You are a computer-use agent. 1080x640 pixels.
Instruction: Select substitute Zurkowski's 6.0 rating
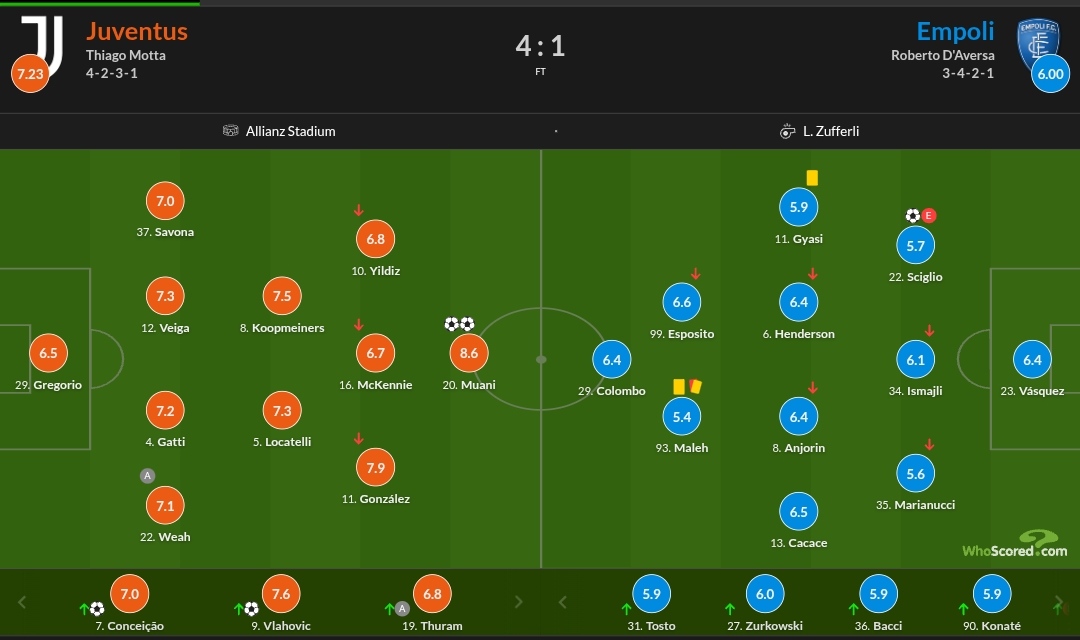point(765,594)
